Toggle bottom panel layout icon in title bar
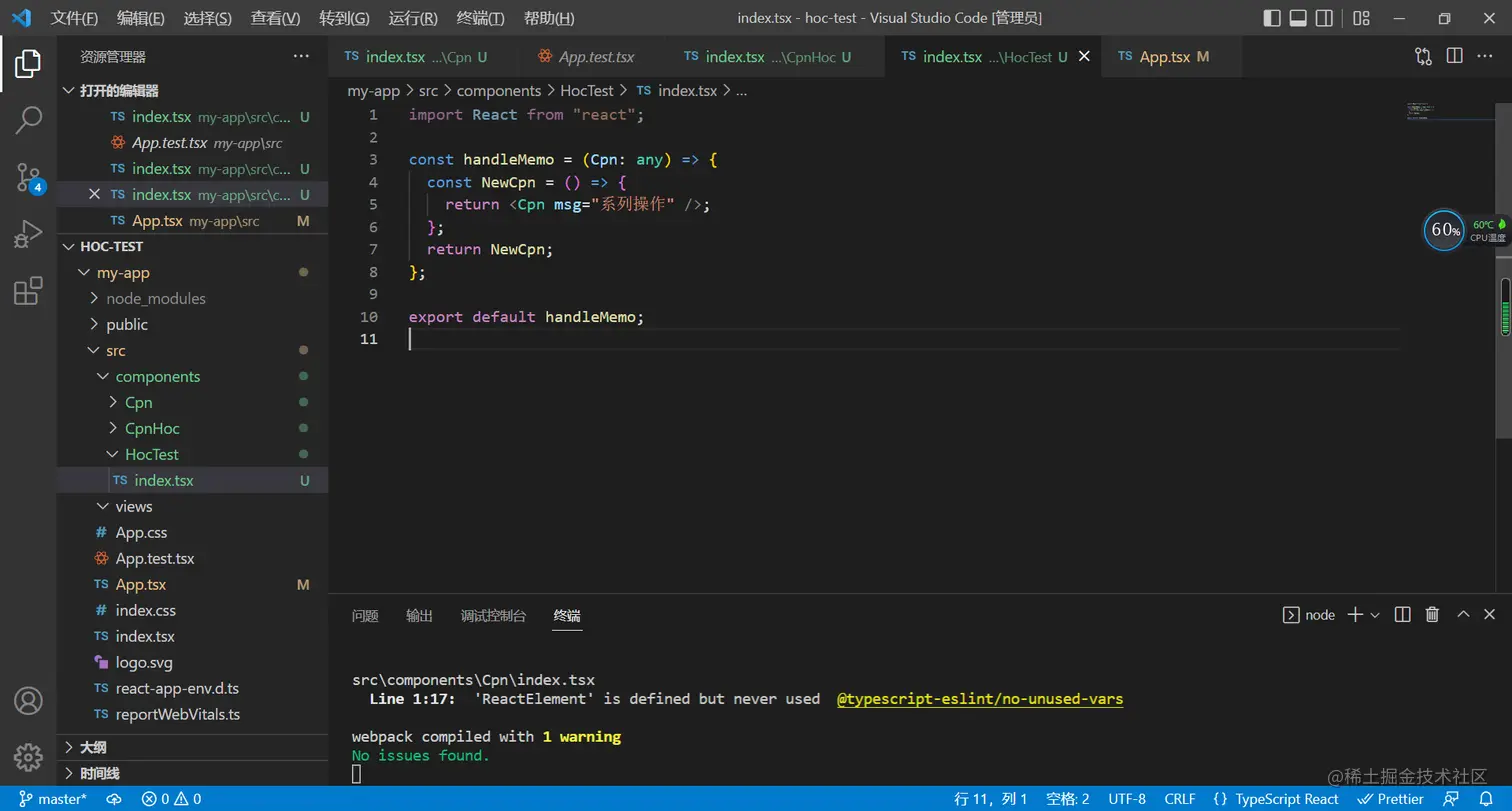This screenshot has height=811, width=1512. pos(1298,18)
